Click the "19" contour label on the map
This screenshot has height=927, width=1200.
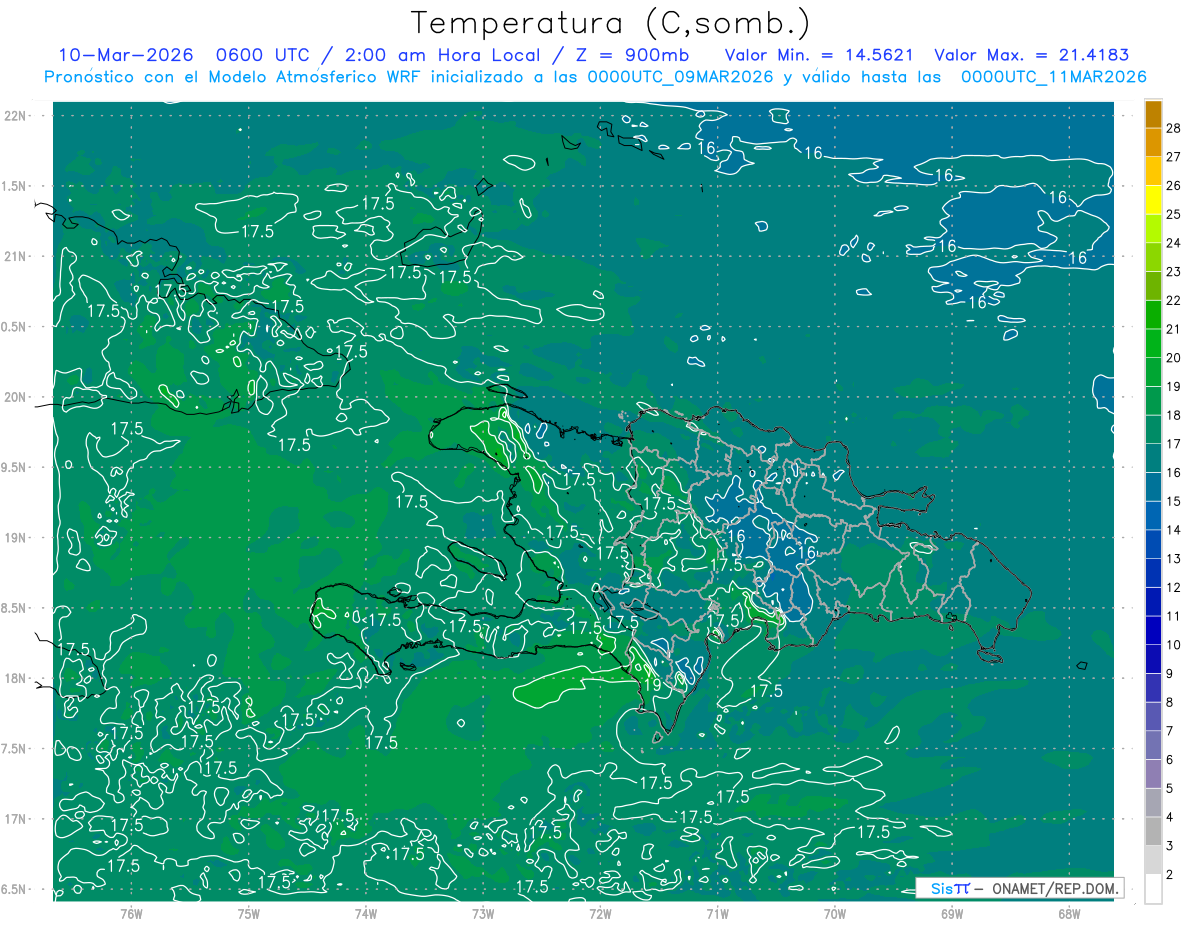pyautogui.click(x=651, y=685)
